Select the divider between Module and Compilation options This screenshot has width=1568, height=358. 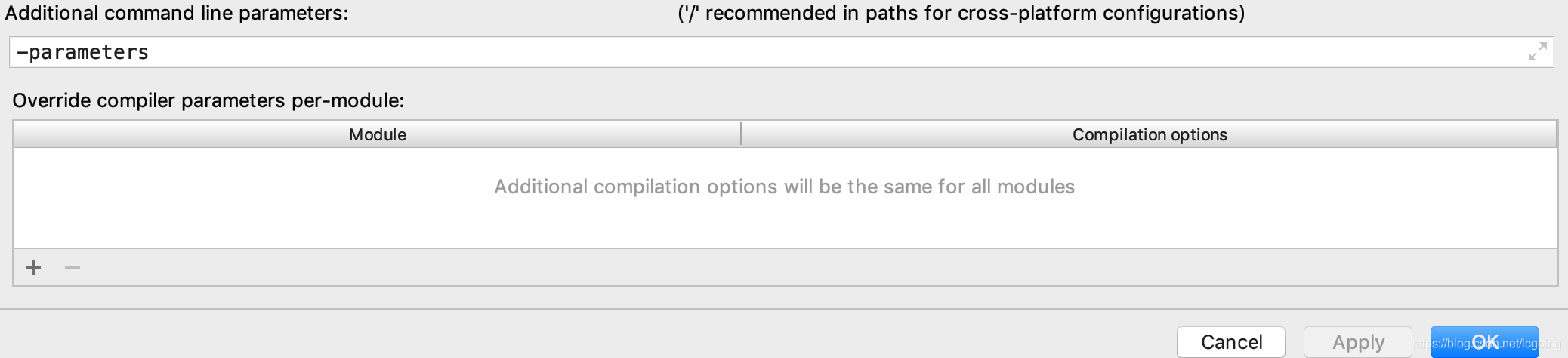pos(741,134)
